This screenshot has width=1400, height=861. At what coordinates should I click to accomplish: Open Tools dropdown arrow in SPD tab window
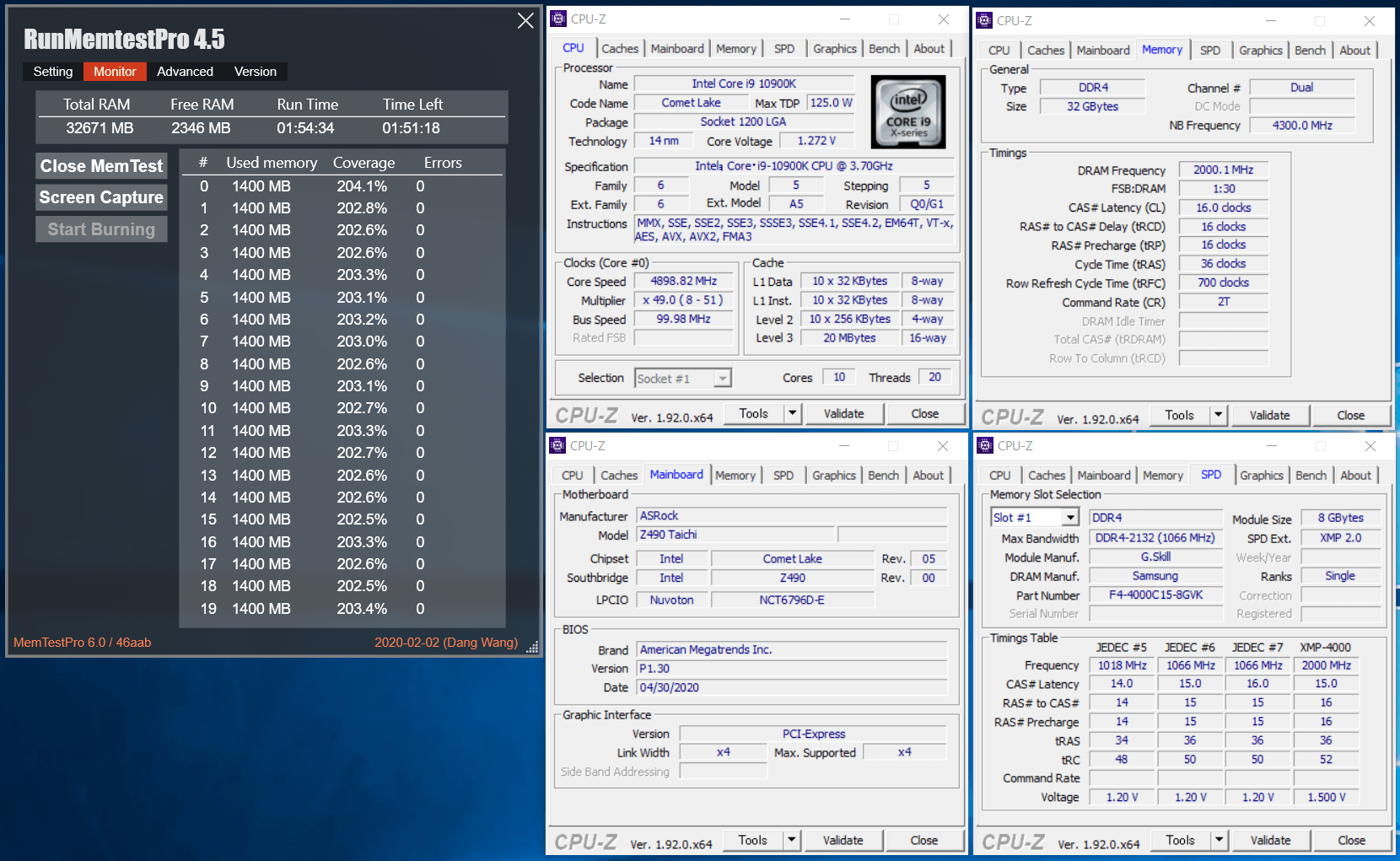pyautogui.click(x=1219, y=840)
